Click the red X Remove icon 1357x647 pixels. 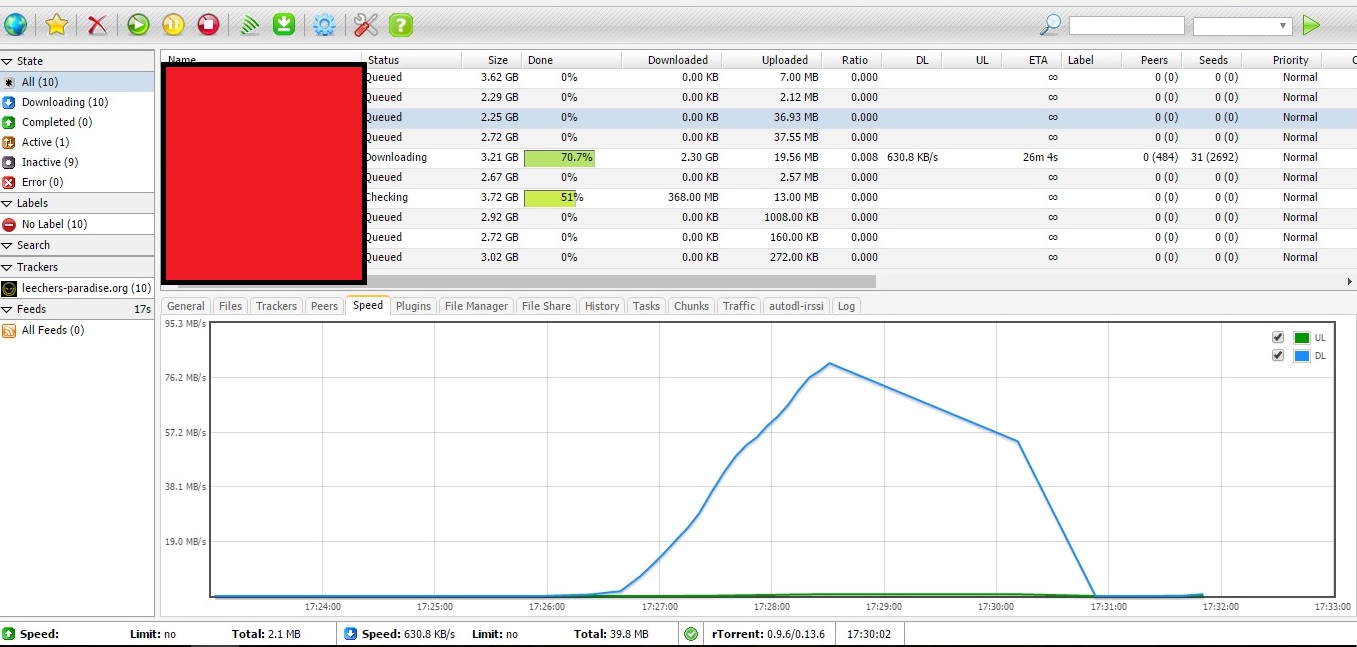97,25
